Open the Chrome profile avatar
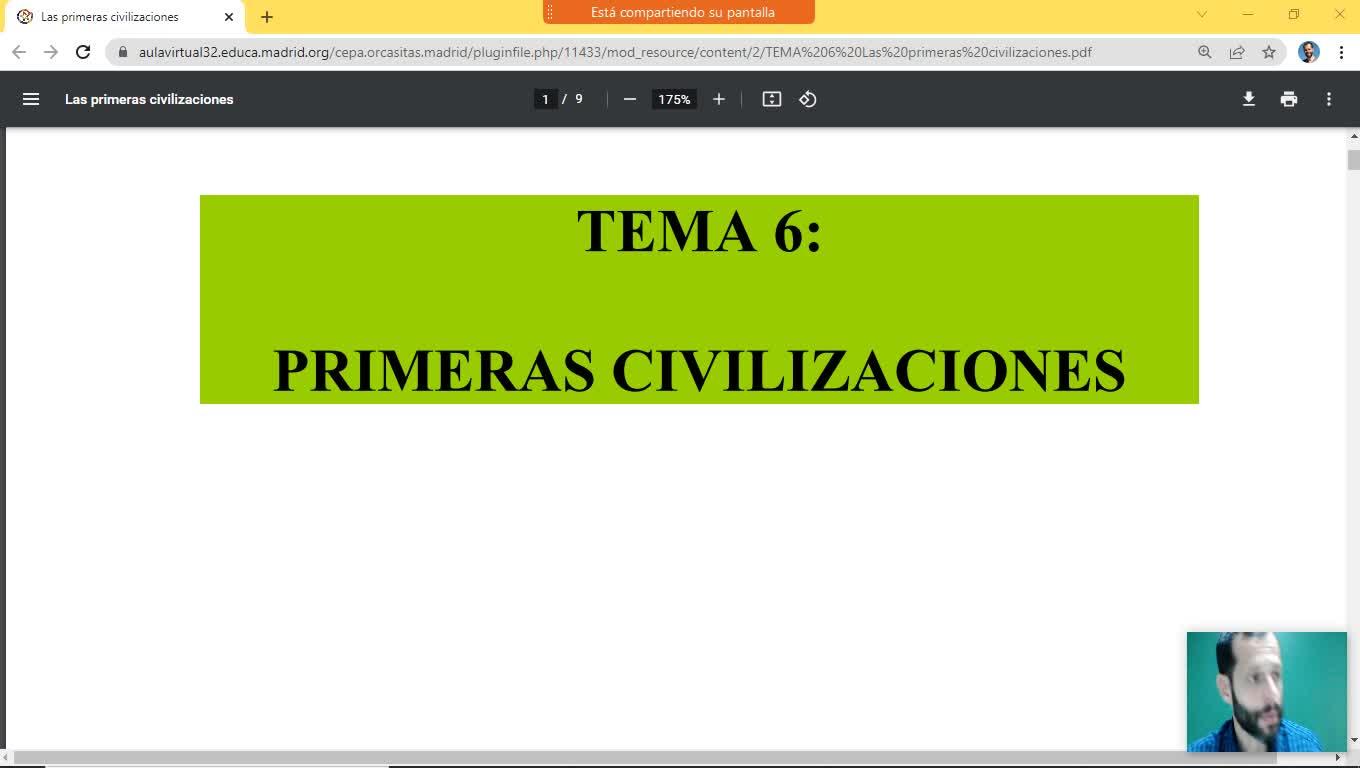The image size is (1360, 768). coord(1309,52)
